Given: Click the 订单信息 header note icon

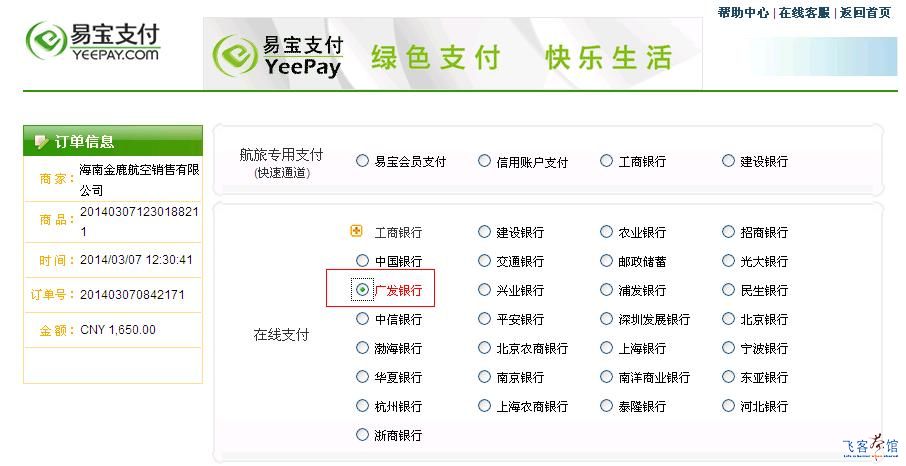Looking at the screenshot, I should click(x=41, y=142).
